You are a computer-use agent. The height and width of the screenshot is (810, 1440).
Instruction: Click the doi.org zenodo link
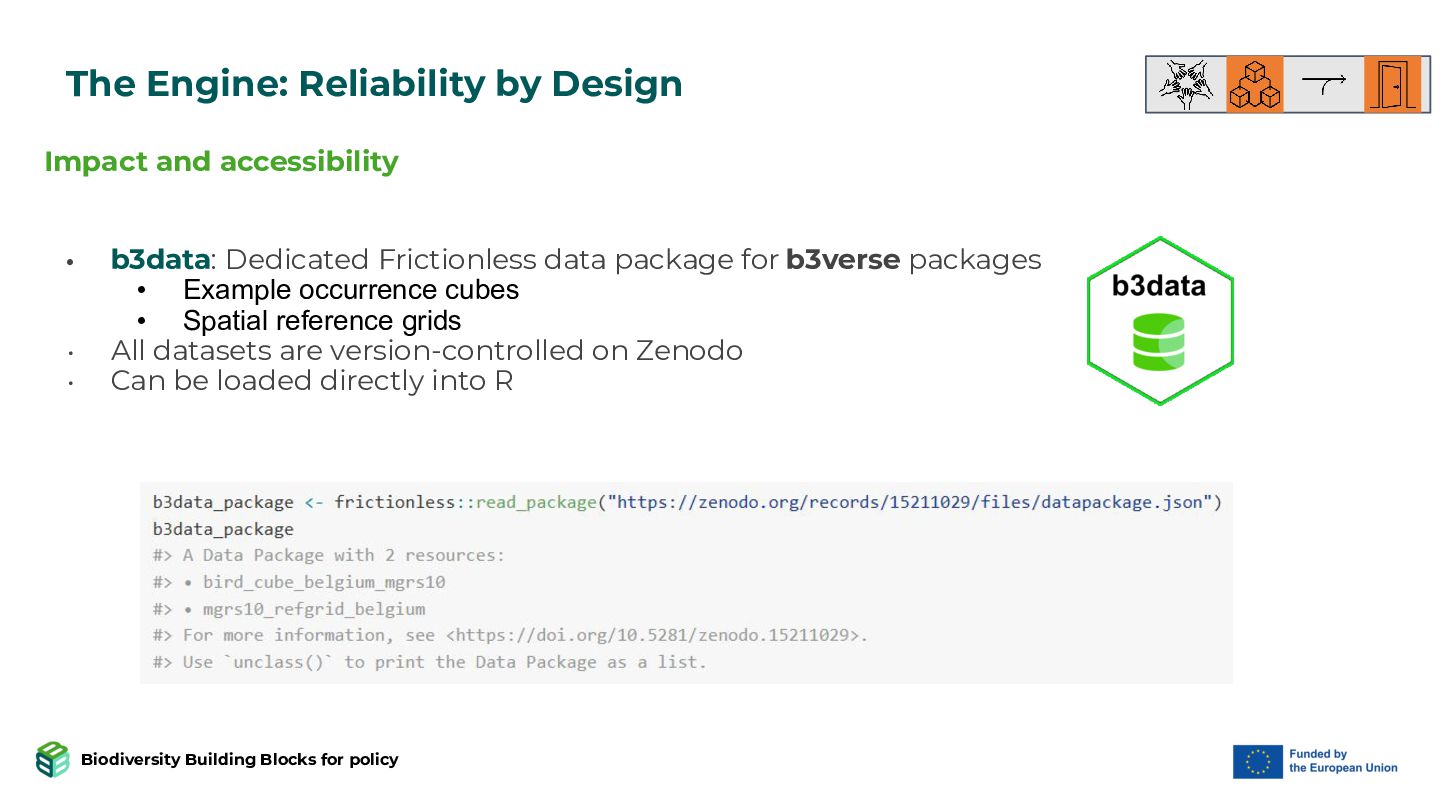[653, 635]
